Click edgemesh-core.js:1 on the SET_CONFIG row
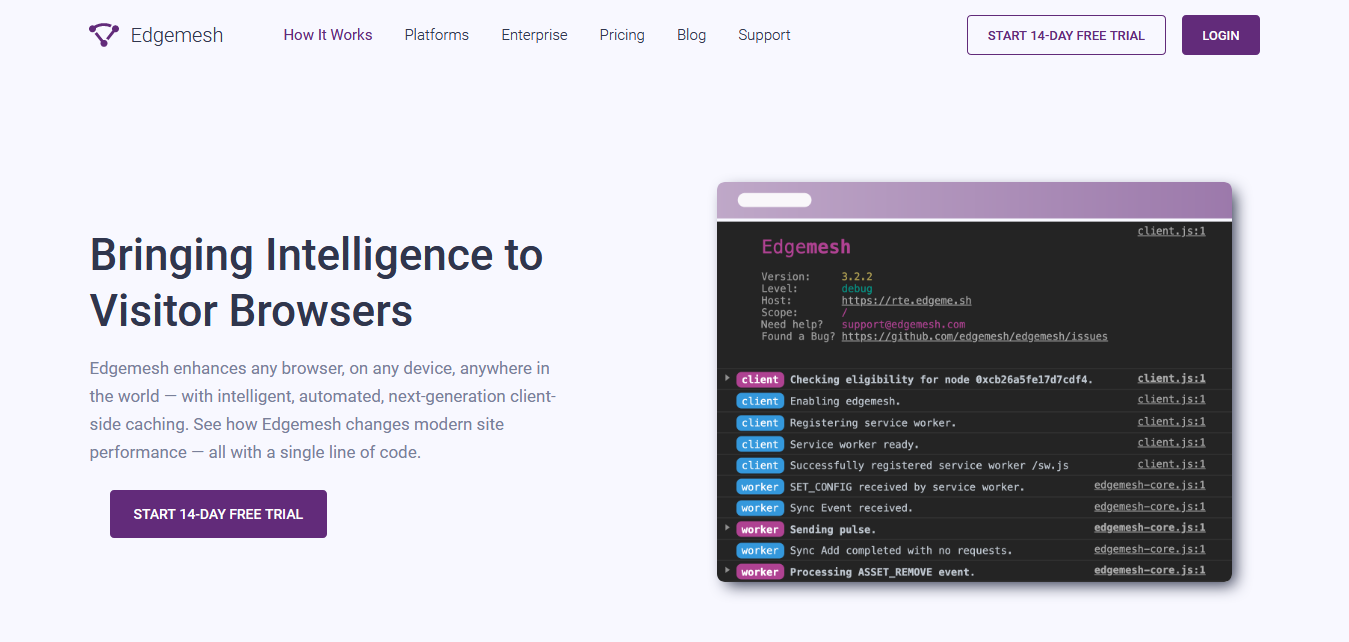Image resolution: width=1349 pixels, height=642 pixels. click(1149, 485)
